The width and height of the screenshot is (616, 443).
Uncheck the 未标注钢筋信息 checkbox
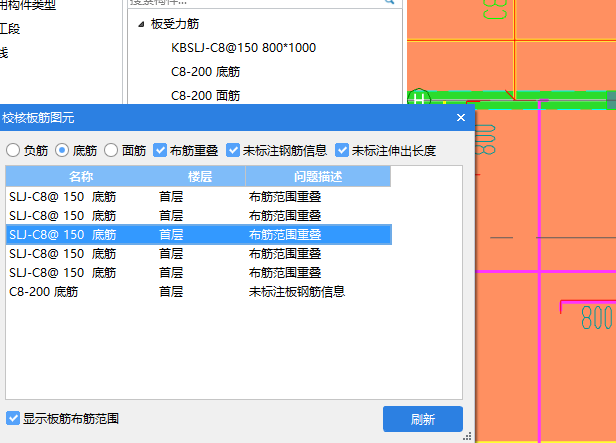click(233, 150)
